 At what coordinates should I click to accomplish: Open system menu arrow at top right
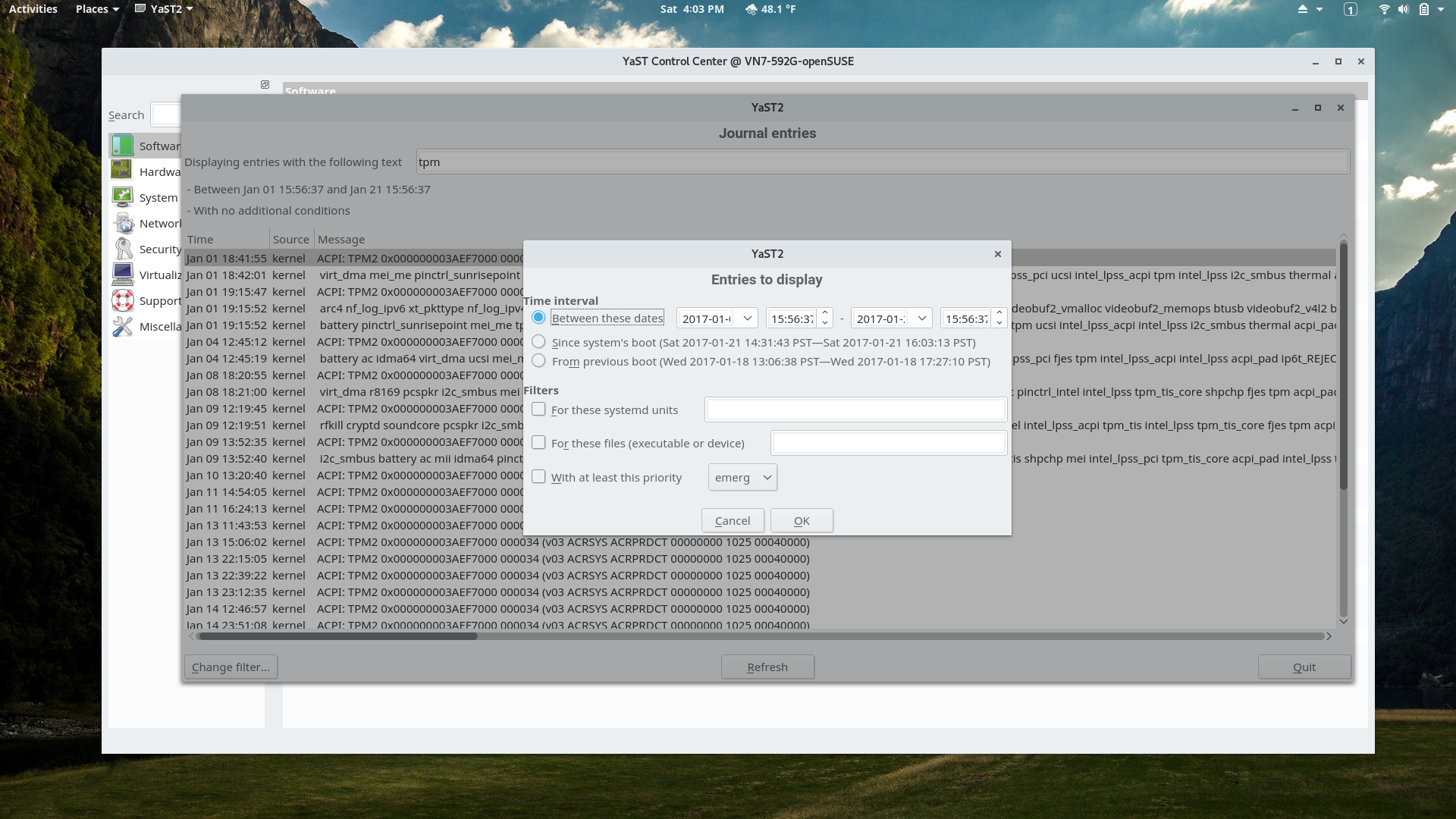pyautogui.click(x=1441, y=9)
